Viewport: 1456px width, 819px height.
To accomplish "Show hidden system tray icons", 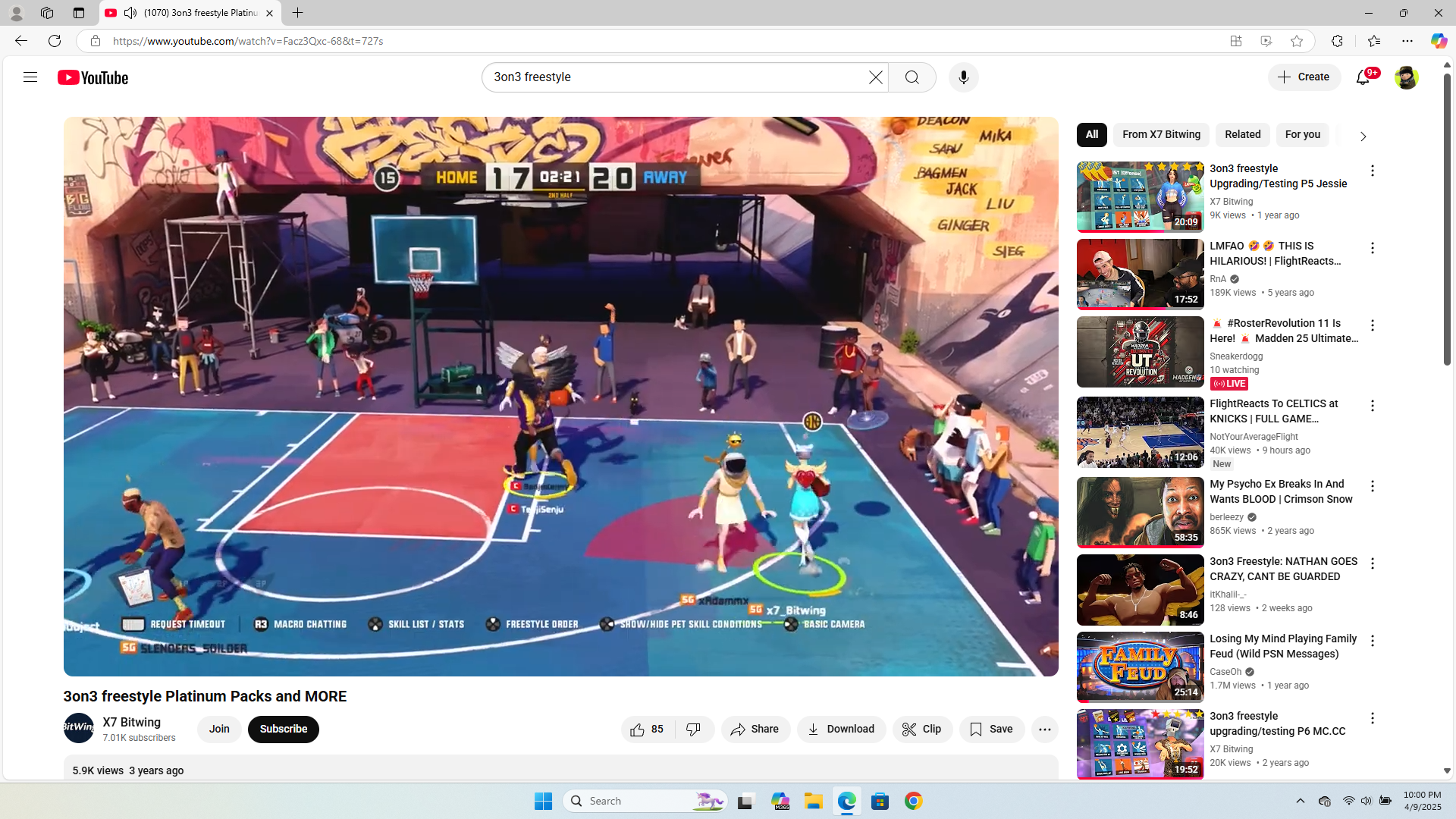I will point(1301,801).
